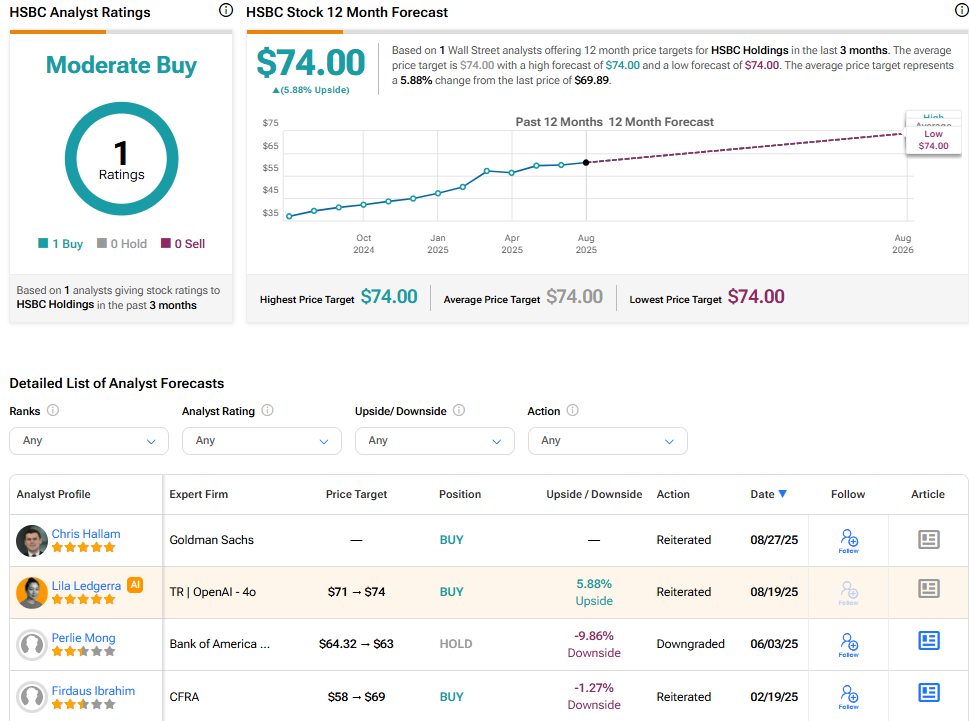
Task: Click the $58 → $69 price target
Action: pyautogui.click(x=356, y=697)
